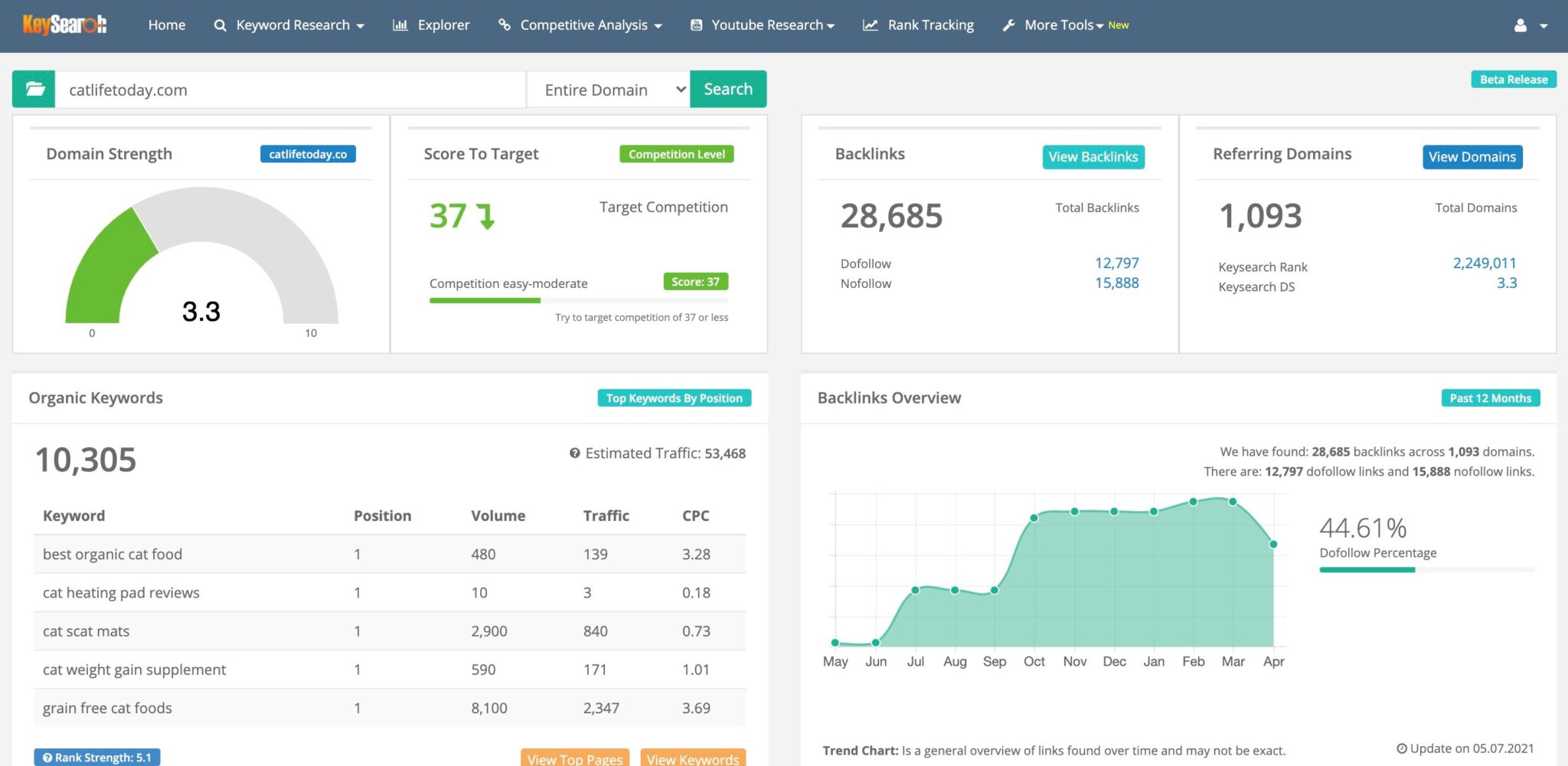Screen dimensions: 1568x766
Task: Click the help icon beside Estimated Traffic
Action: tap(575, 453)
